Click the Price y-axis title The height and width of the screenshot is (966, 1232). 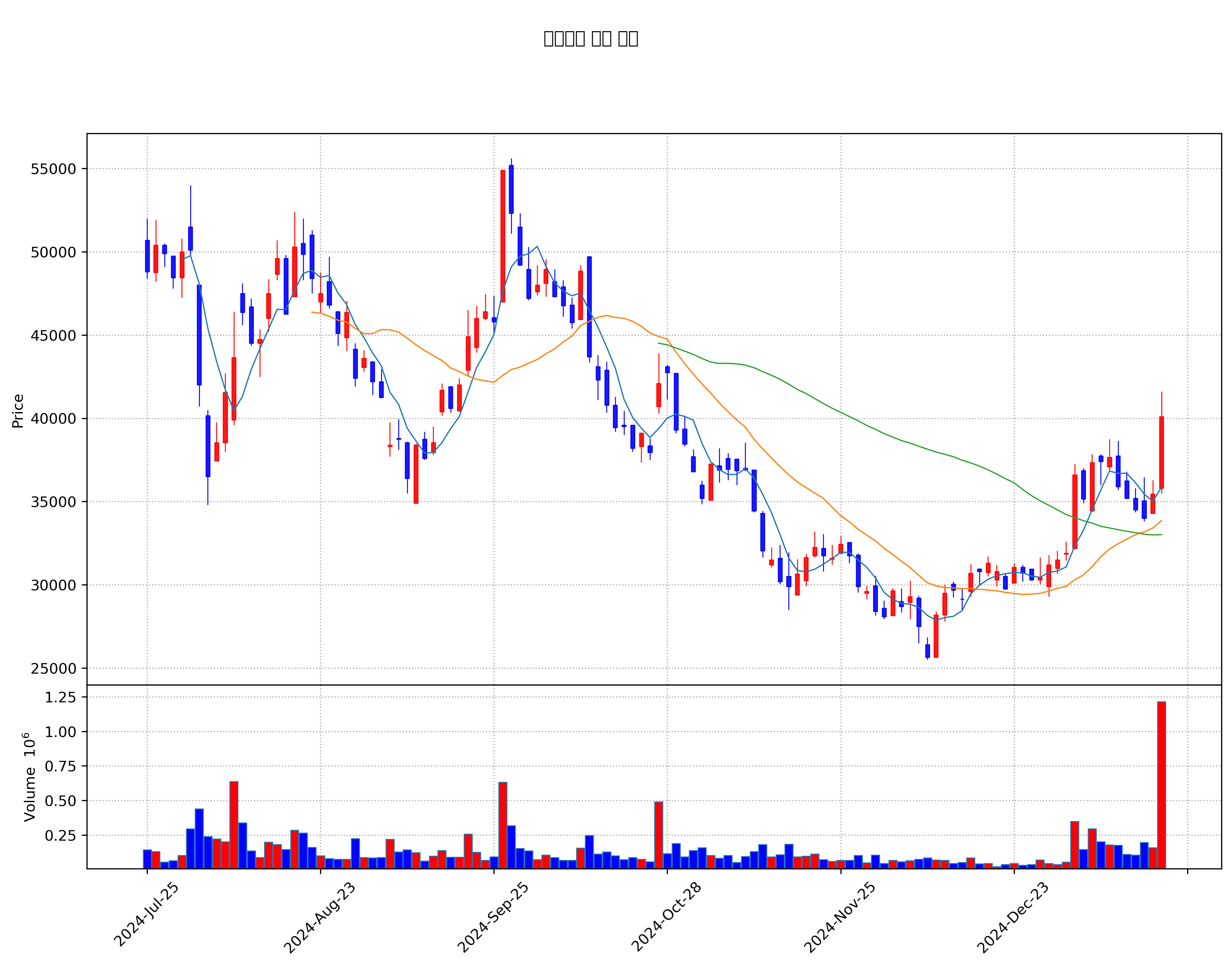click(x=18, y=411)
